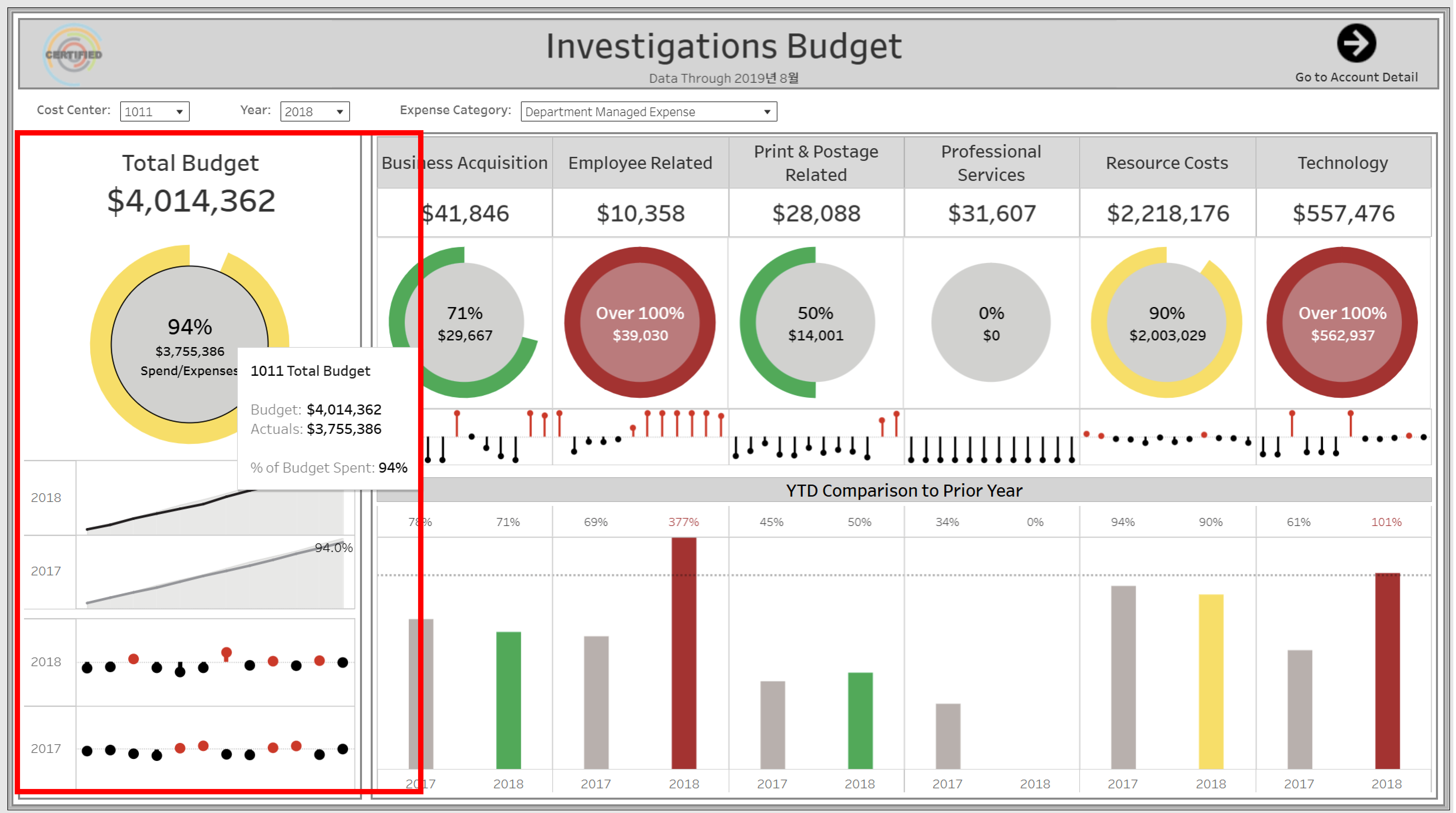
Task: Click the Employee Related red donut chart
Action: click(x=640, y=323)
